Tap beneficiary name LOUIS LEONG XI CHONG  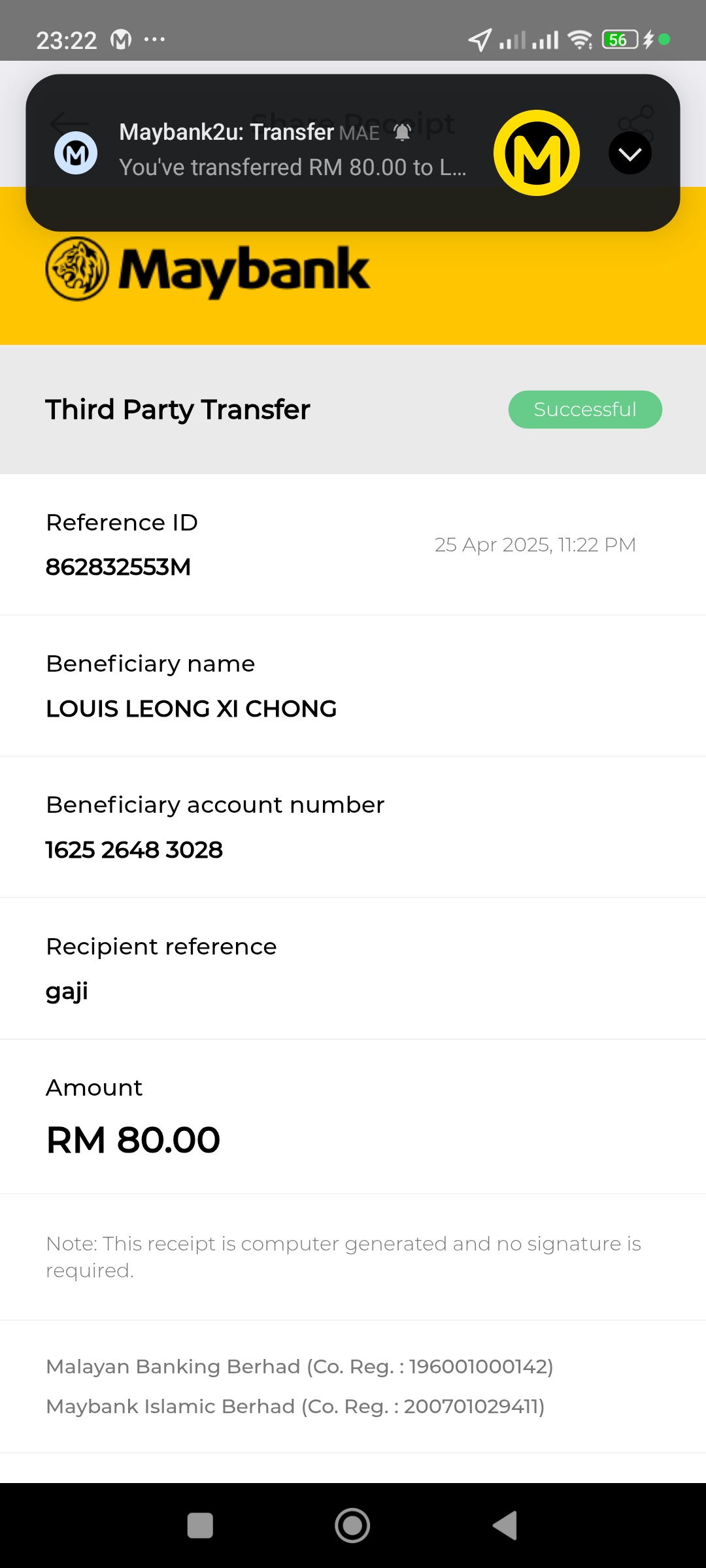pos(192,709)
